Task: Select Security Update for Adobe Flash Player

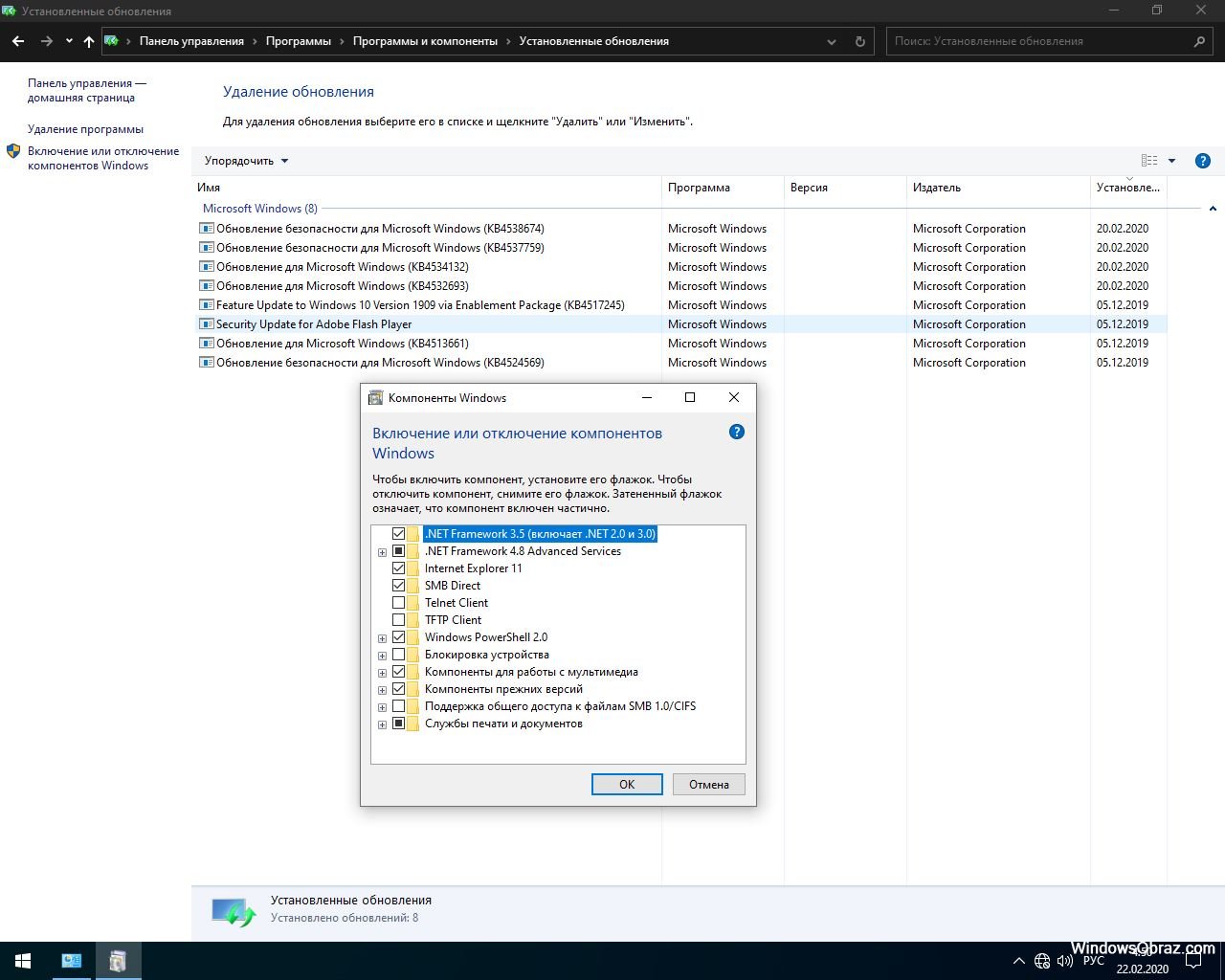Action: [x=680, y=324]
